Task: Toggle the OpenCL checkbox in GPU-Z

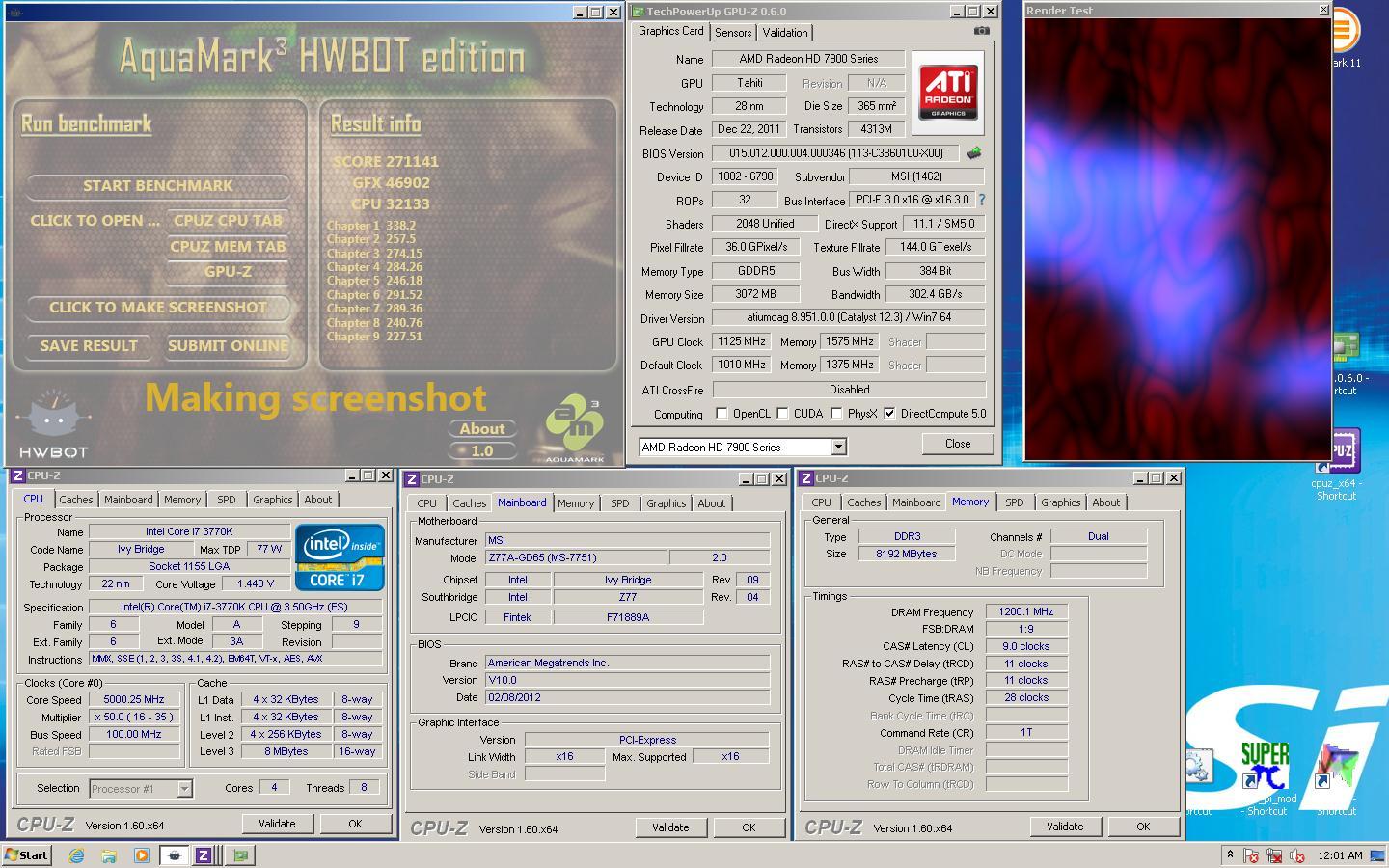Action: (722, 414)
